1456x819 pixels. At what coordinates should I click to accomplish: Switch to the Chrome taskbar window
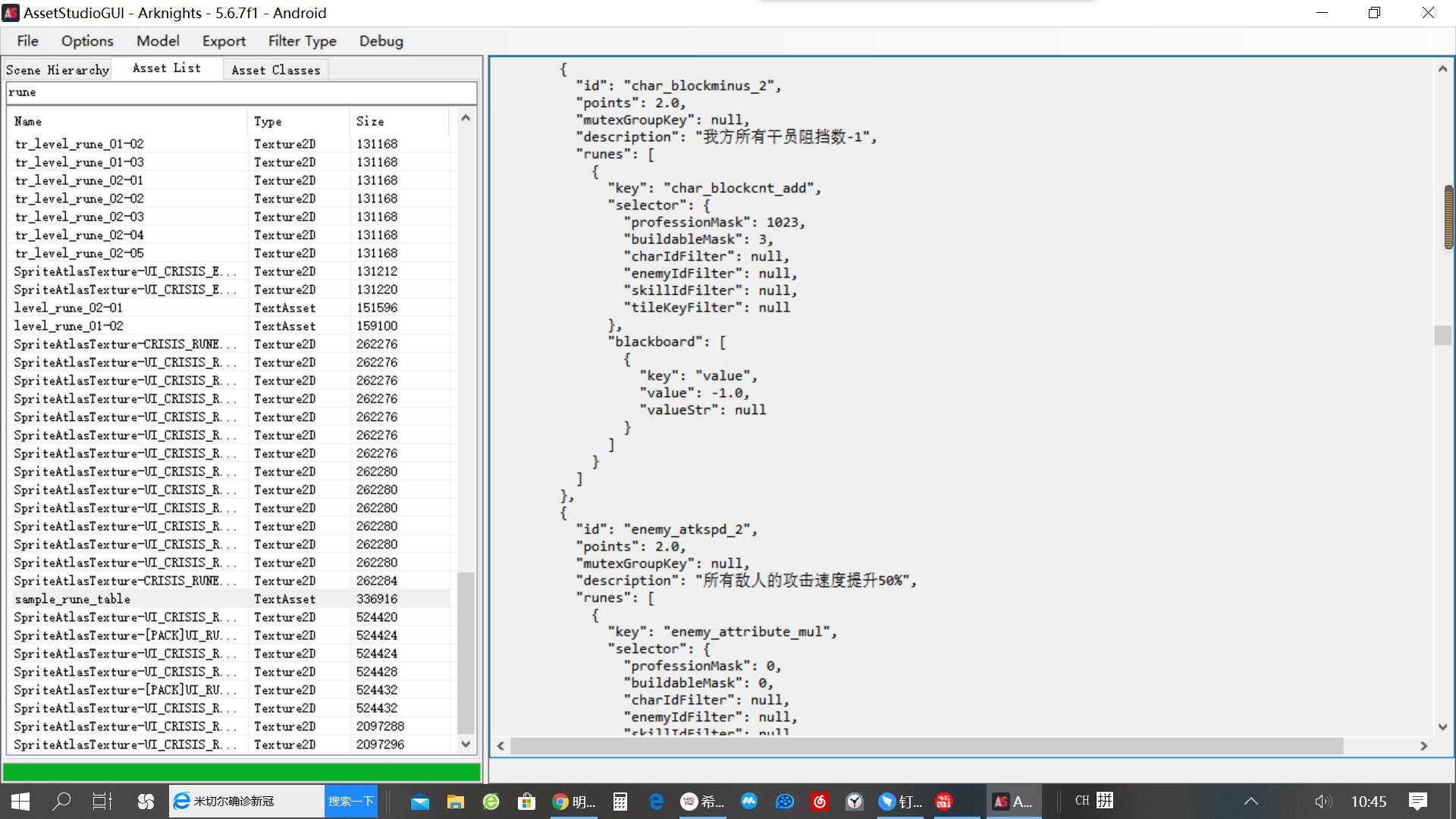[574, 802]
